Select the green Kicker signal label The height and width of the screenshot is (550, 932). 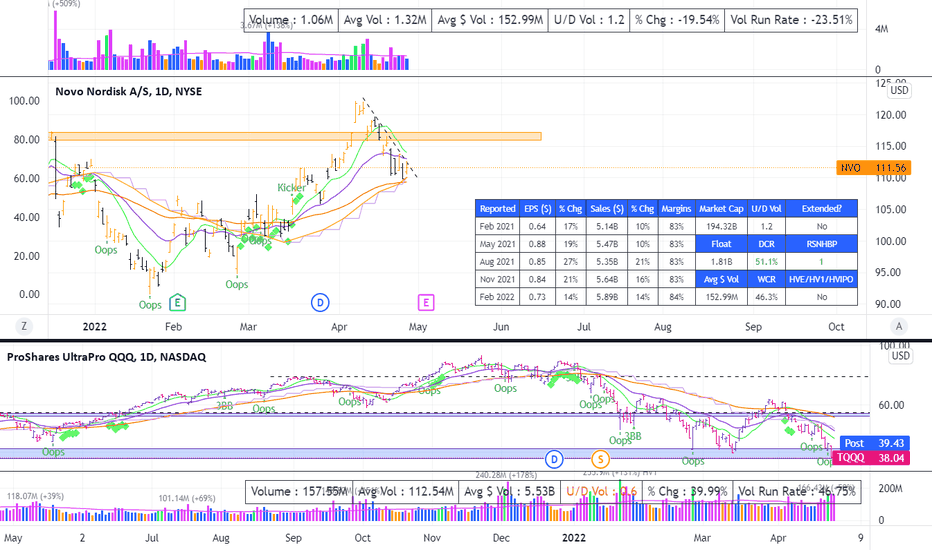(291, 187)
